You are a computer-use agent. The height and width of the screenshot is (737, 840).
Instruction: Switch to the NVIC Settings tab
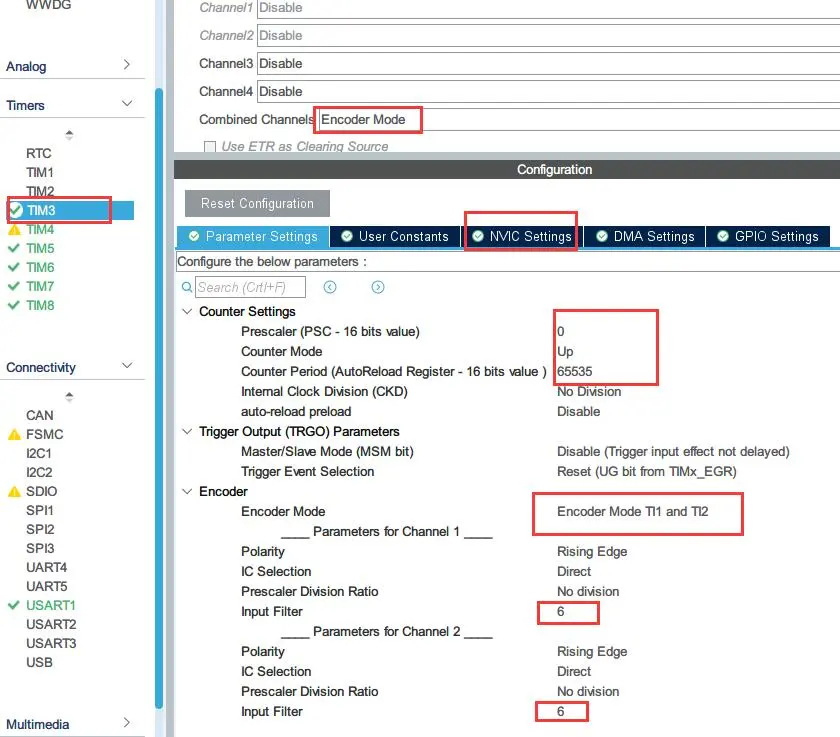pyautogui.click(x=520, y=237)
